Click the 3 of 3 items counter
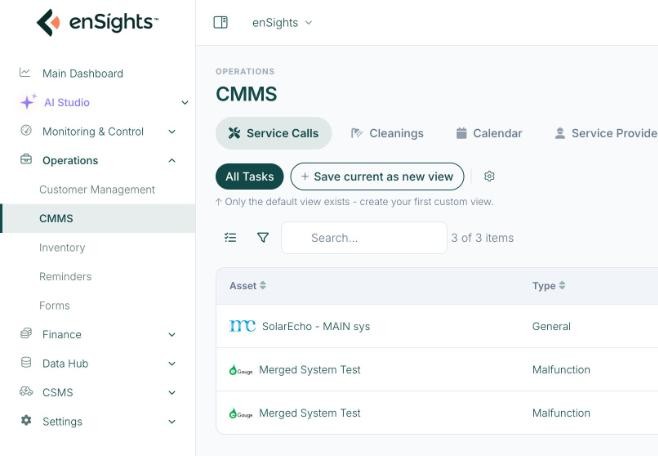 (483, 238)
